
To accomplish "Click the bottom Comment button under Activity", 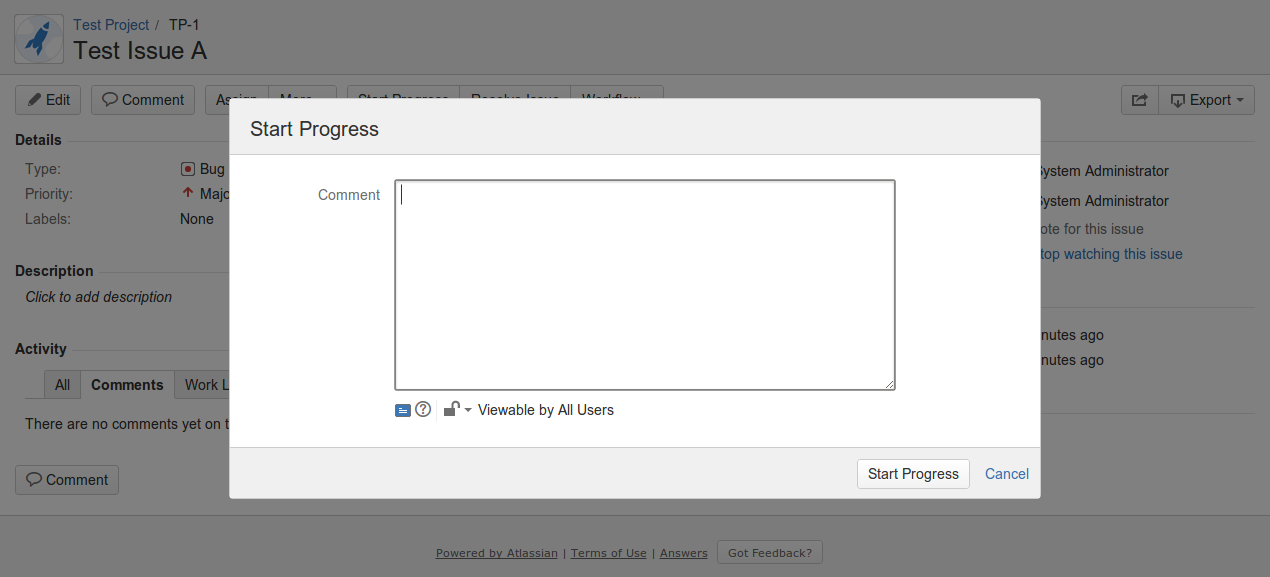I will point(67,480).
